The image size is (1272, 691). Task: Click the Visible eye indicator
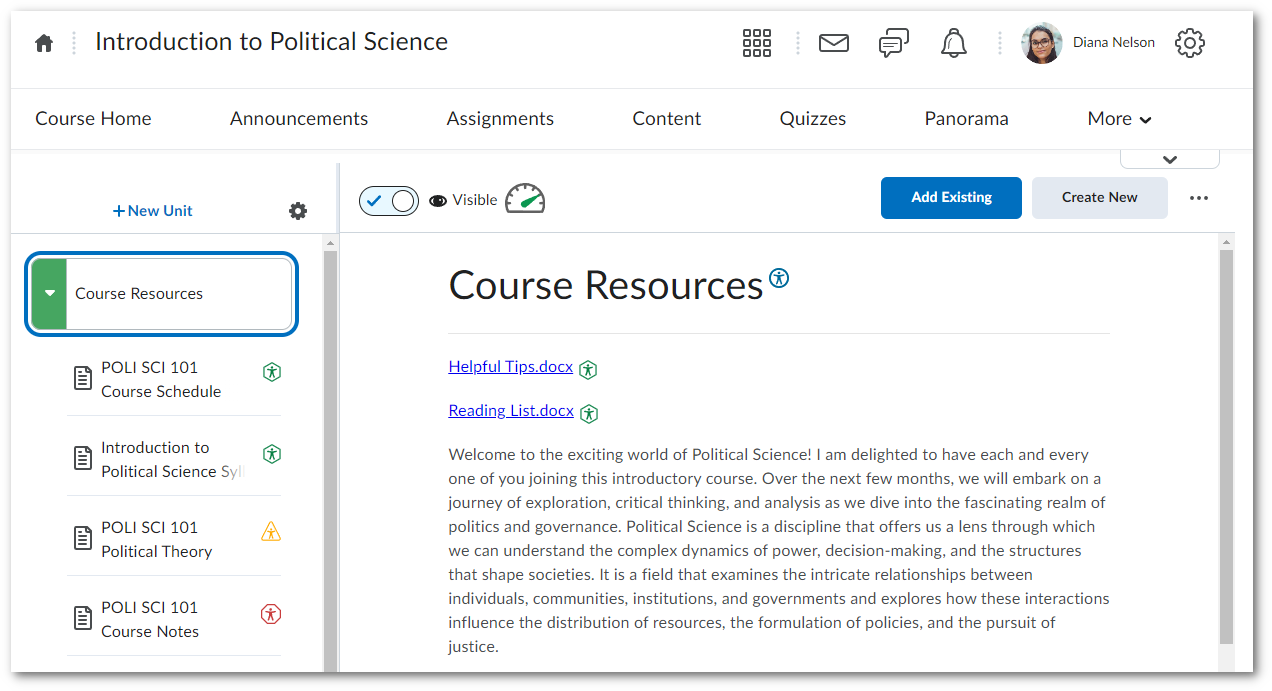463,200
